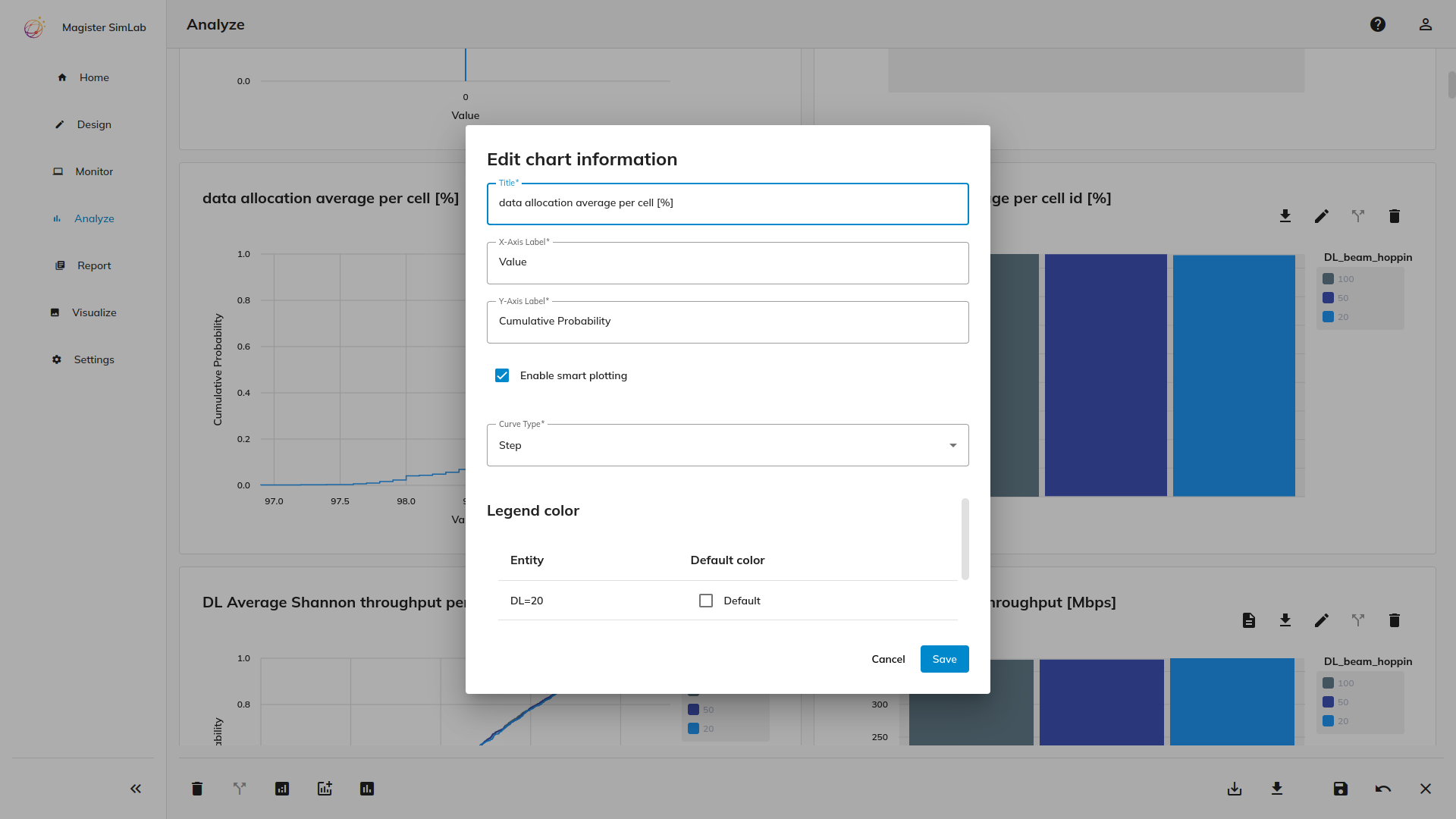Click the merge icon in bottom toolbar
Image resolution: width=1456 pixels, height=819 pixels.
point(240,789)
